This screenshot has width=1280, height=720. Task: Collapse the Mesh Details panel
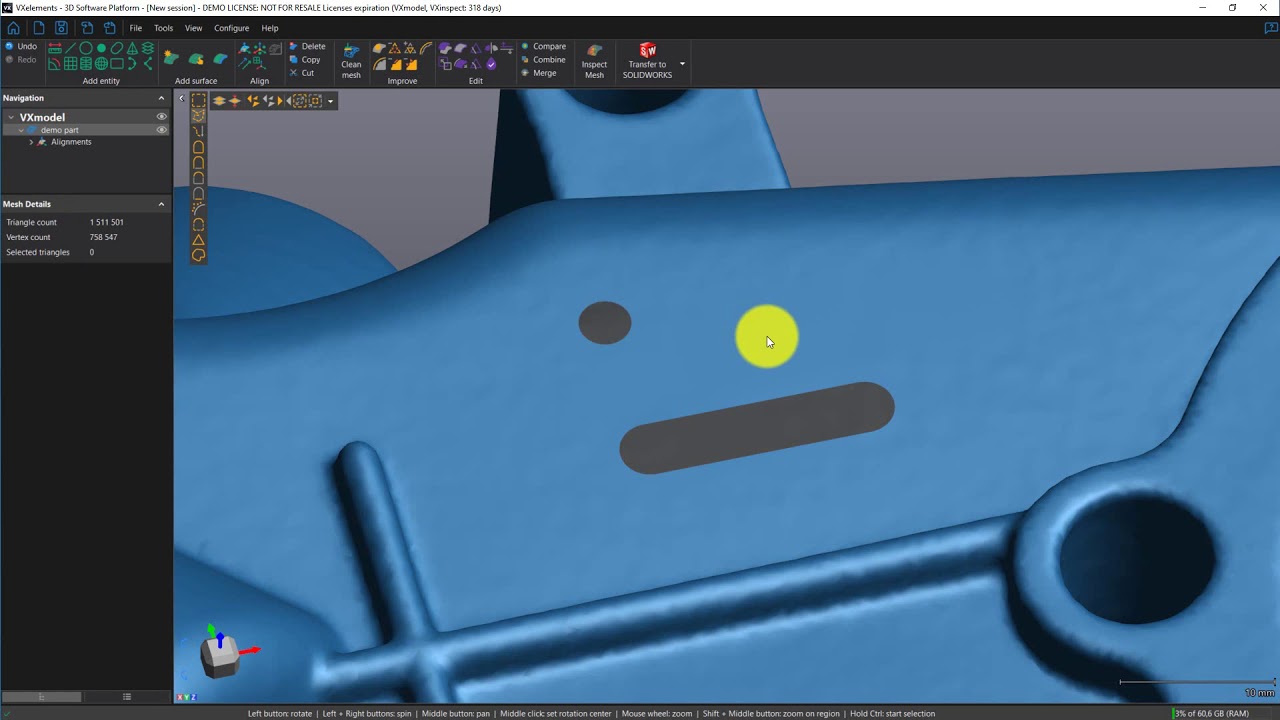click(x=161, y=204)
